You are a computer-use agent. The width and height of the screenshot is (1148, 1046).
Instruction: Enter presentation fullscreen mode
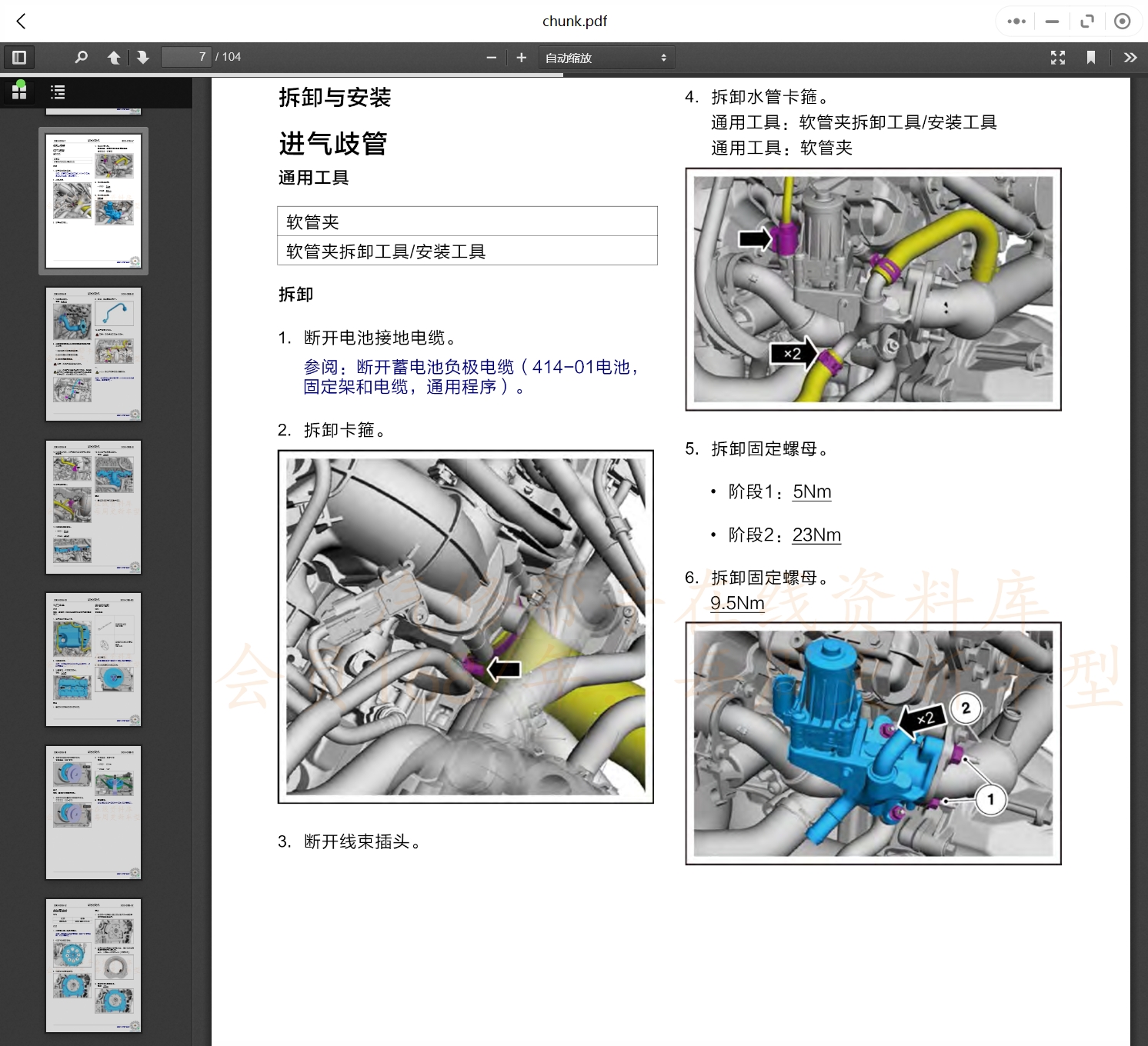(x=1058, y=57)
